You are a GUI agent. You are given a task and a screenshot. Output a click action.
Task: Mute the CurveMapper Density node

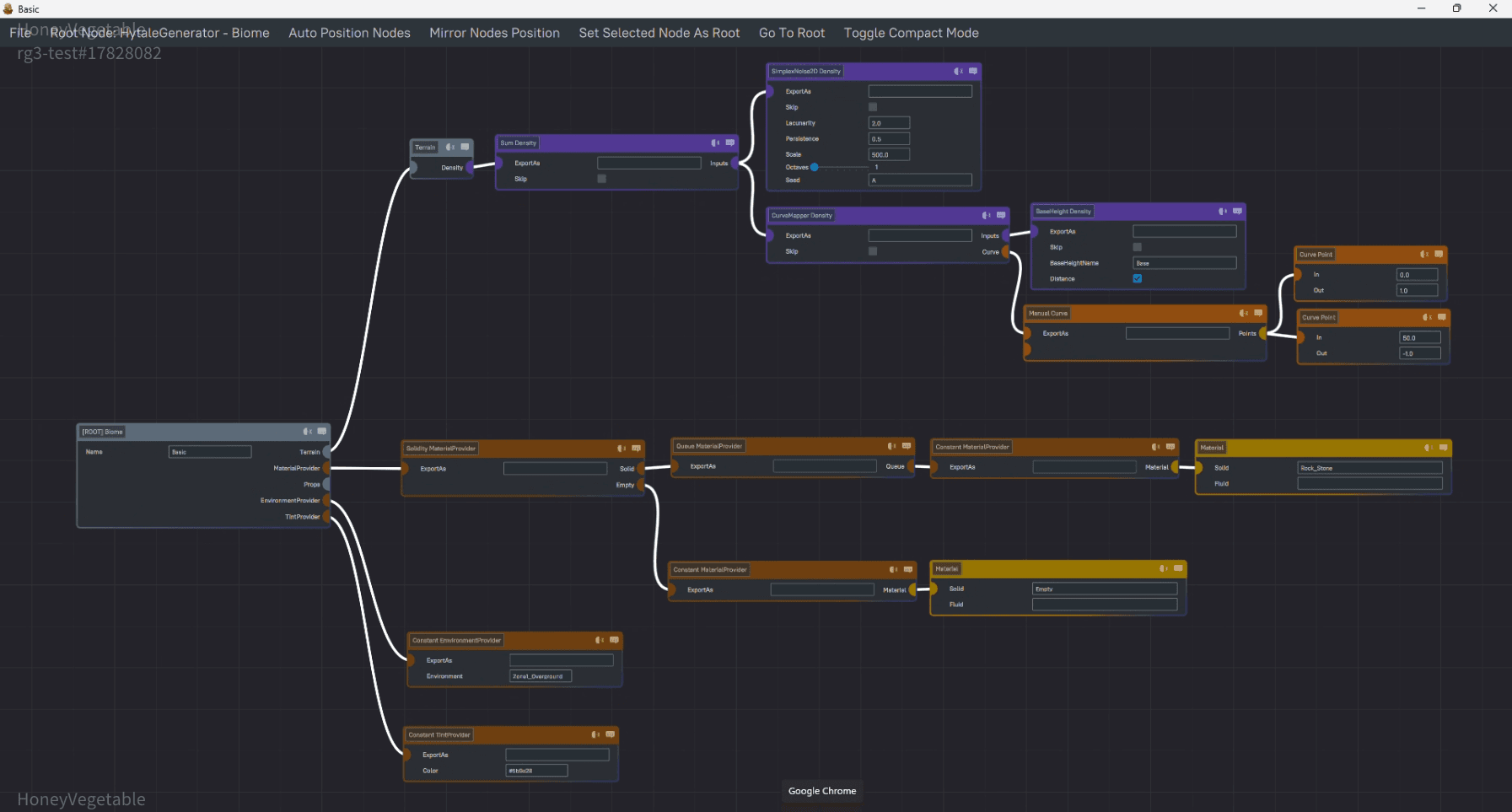pyautogui.click(x=985, y=215)
